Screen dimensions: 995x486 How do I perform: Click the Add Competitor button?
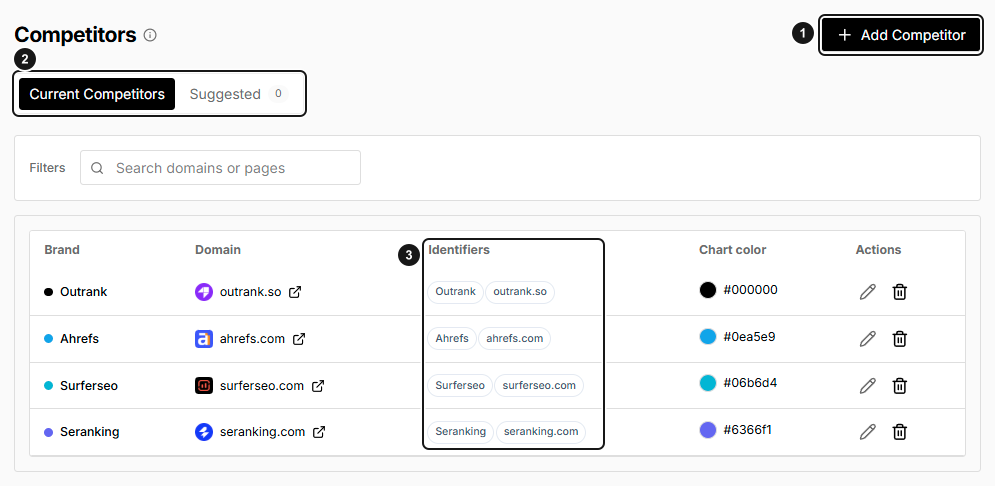point(901,36)
